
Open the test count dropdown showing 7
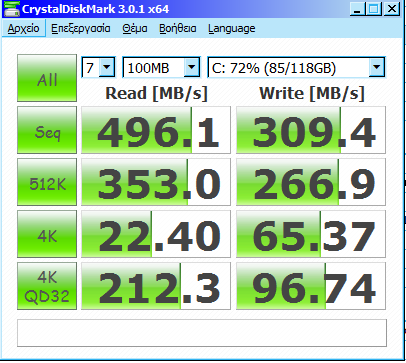[x=98, y=67]
